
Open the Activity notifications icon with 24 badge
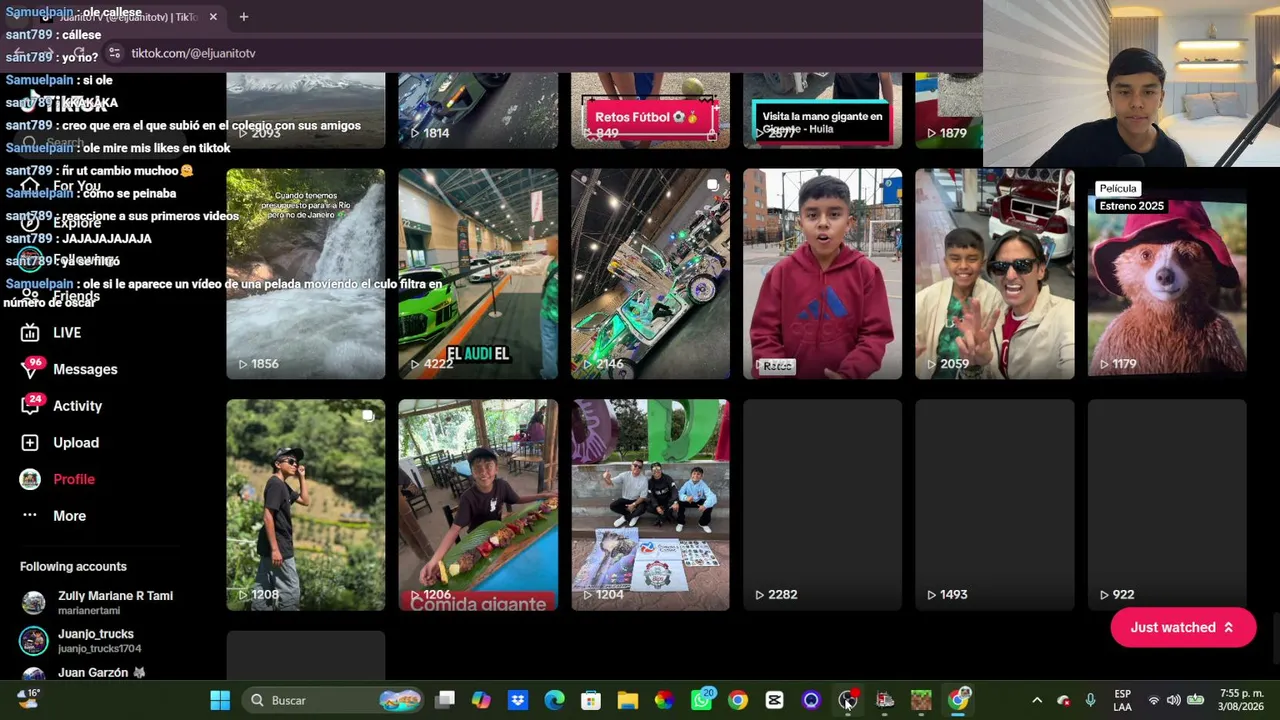tap(31, 405)
